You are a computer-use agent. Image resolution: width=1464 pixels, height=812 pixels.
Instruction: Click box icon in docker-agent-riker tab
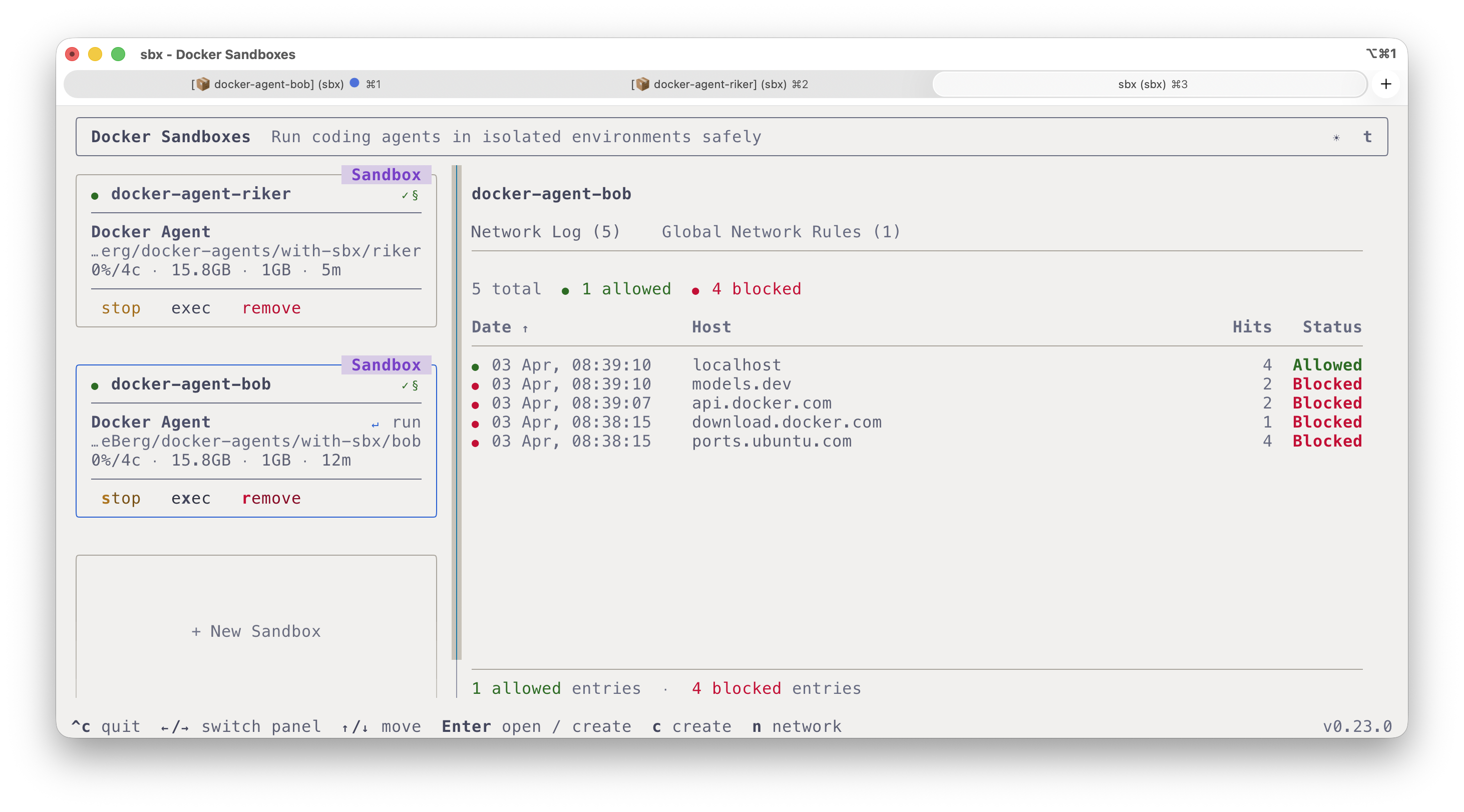(642, 84)
